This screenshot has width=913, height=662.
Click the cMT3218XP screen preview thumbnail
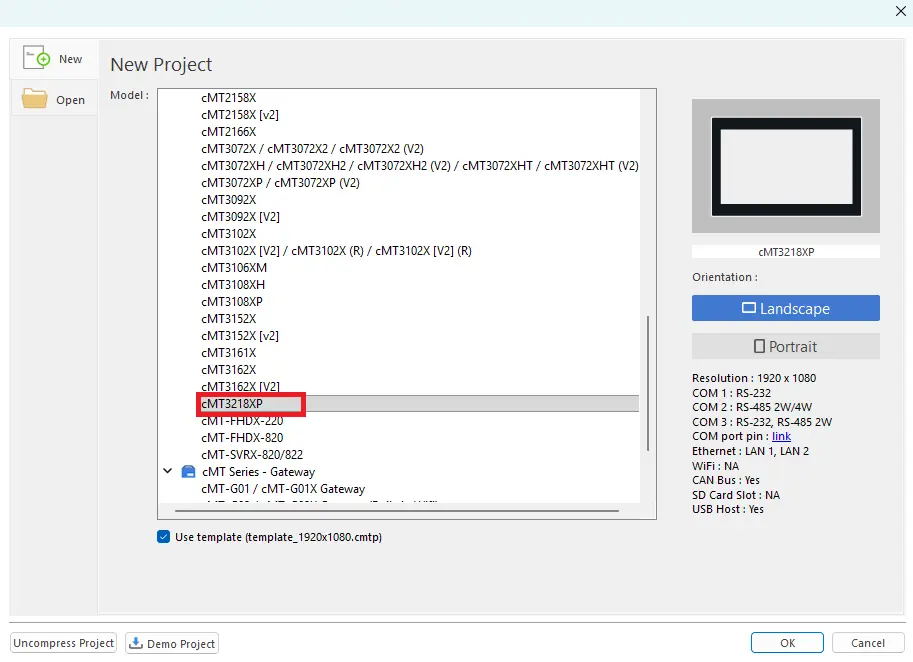(785, 165)
